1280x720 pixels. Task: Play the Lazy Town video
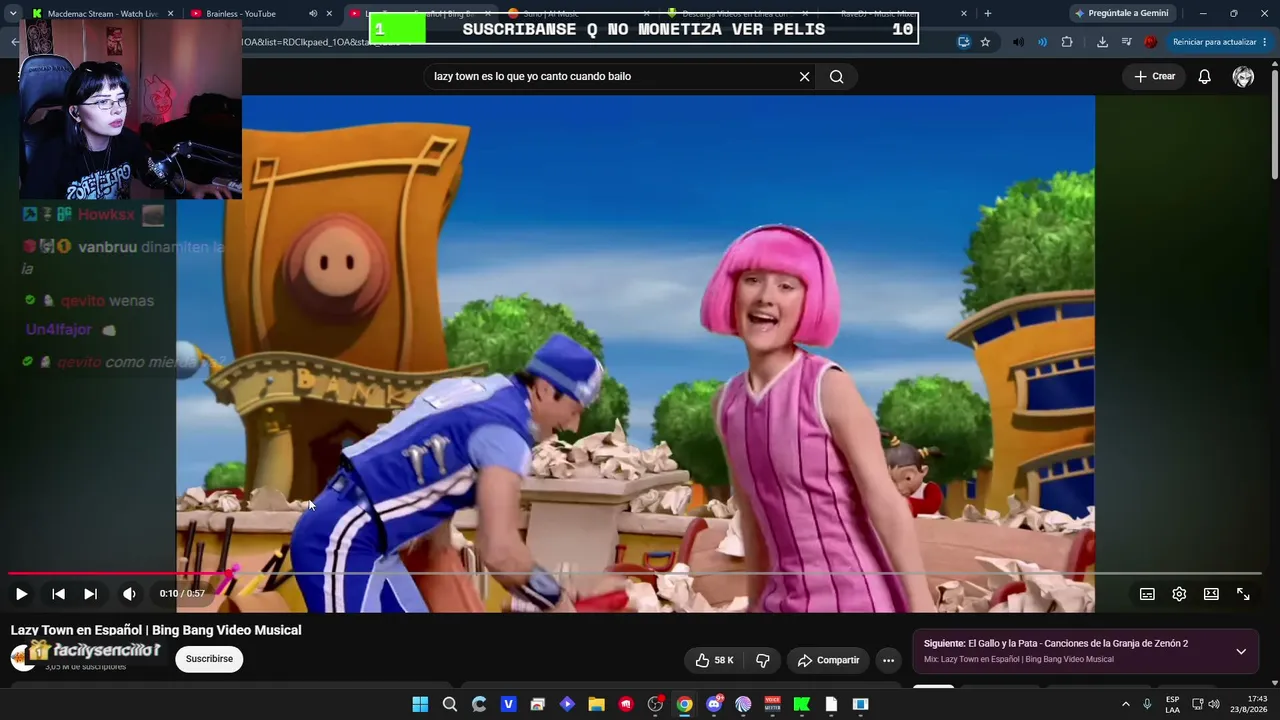(21, 594)
